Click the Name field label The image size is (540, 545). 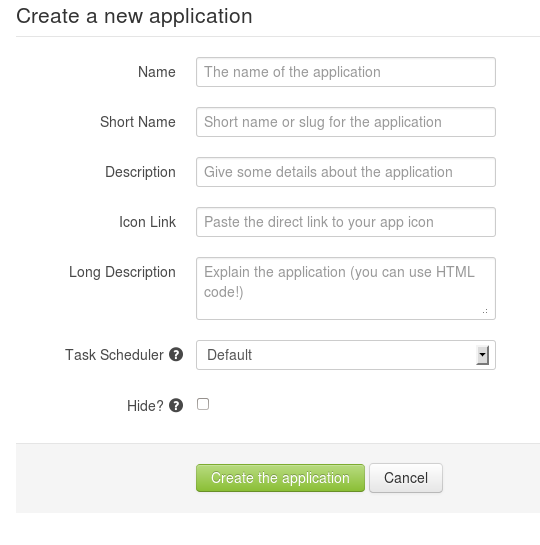(157, 72)
